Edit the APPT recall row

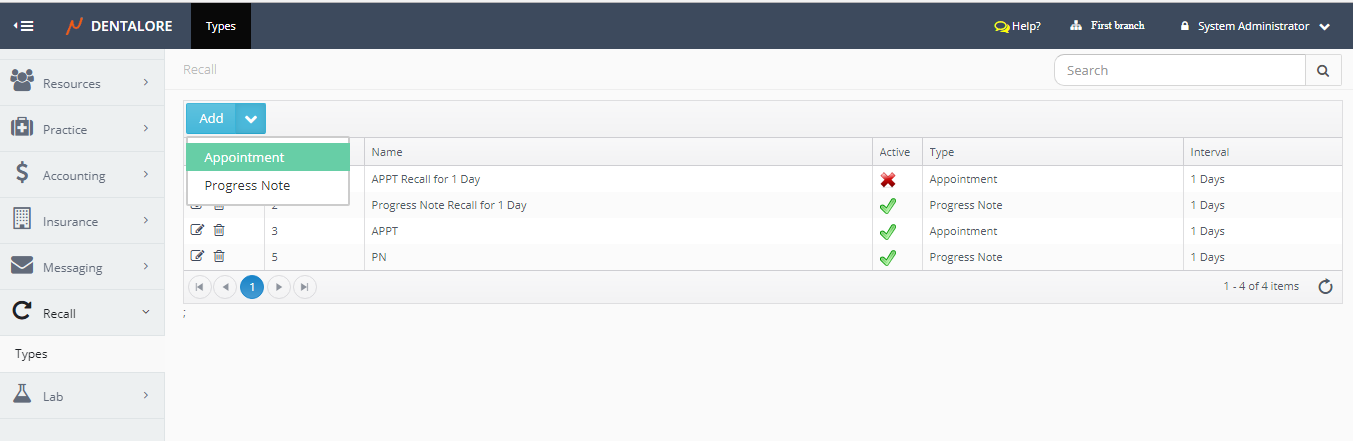tap(197, 231)
